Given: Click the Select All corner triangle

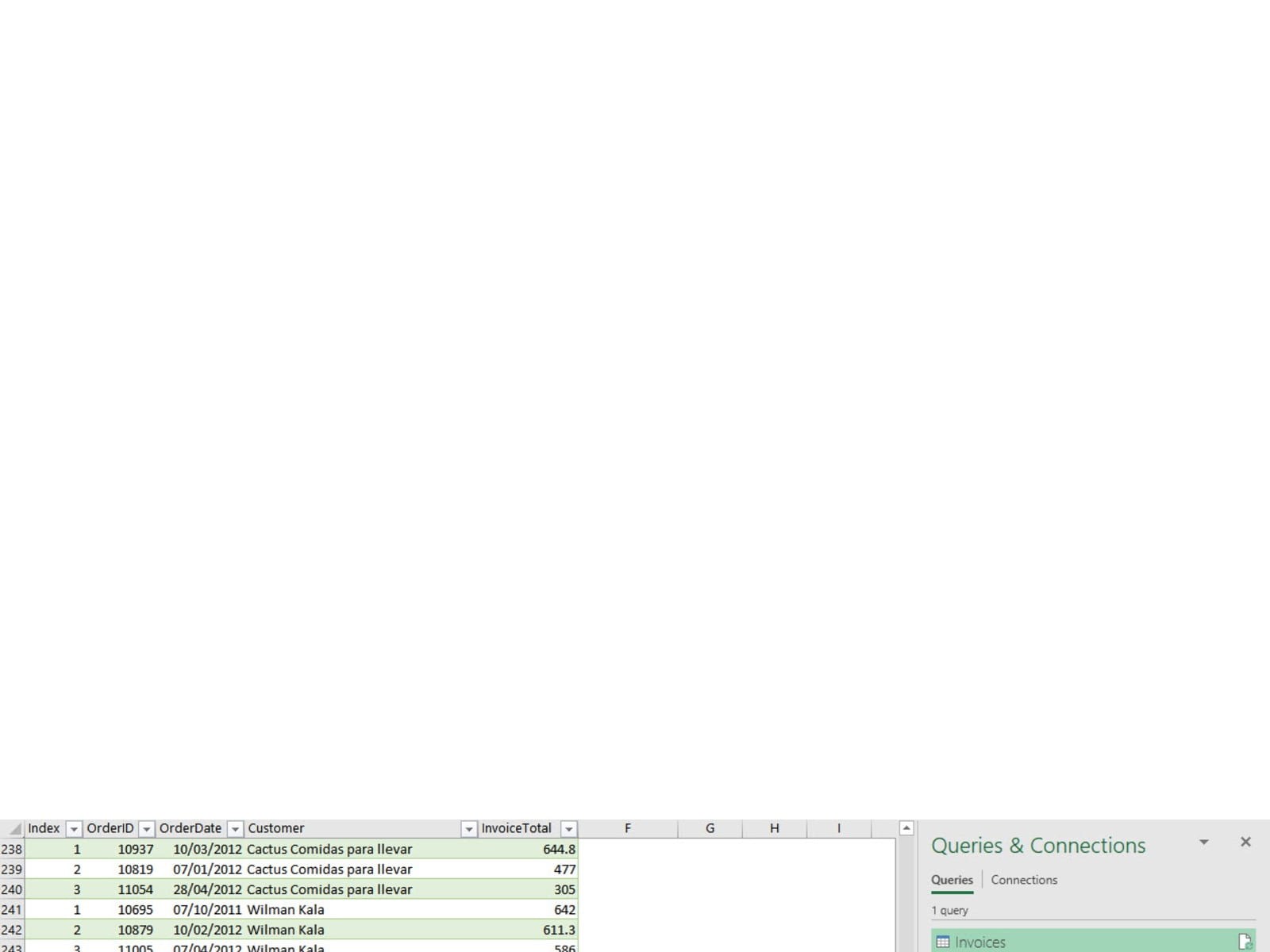Looking at the screenshot, I should (15, 829).
